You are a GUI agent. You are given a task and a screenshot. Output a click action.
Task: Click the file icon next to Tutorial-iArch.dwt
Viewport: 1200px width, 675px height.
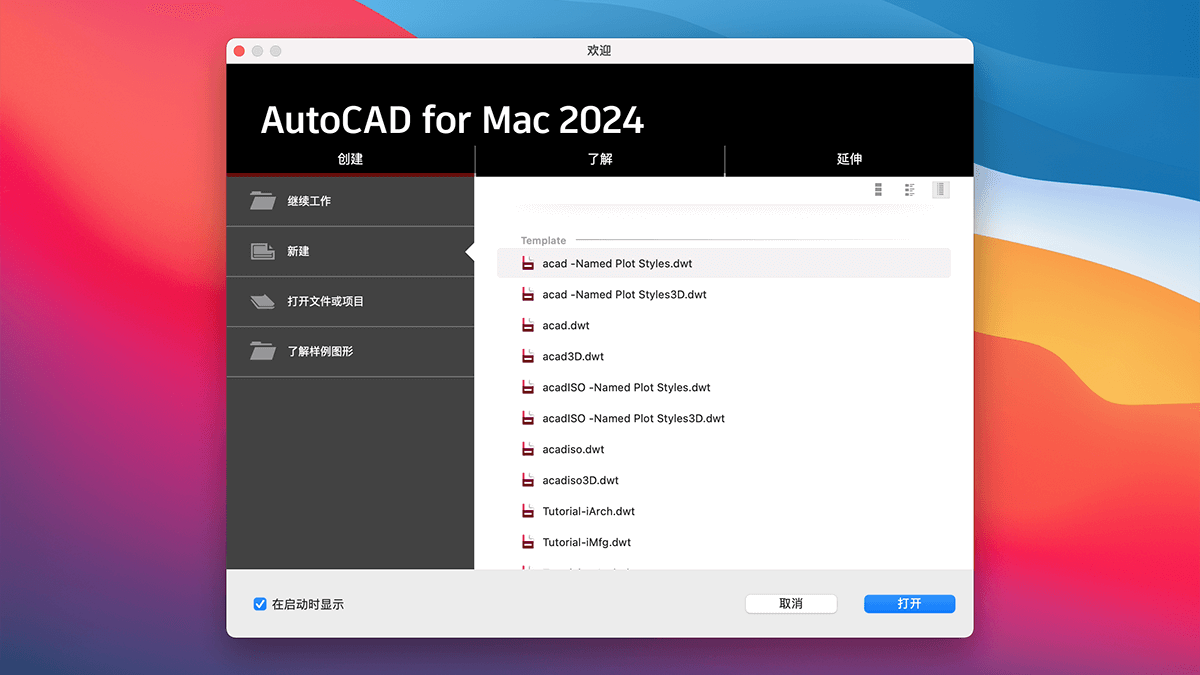point(528,512)
